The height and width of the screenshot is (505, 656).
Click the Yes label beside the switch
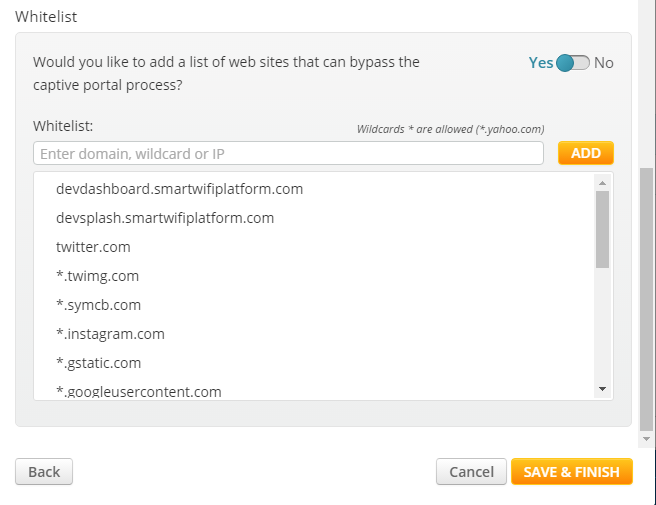[x=541, y=63]
